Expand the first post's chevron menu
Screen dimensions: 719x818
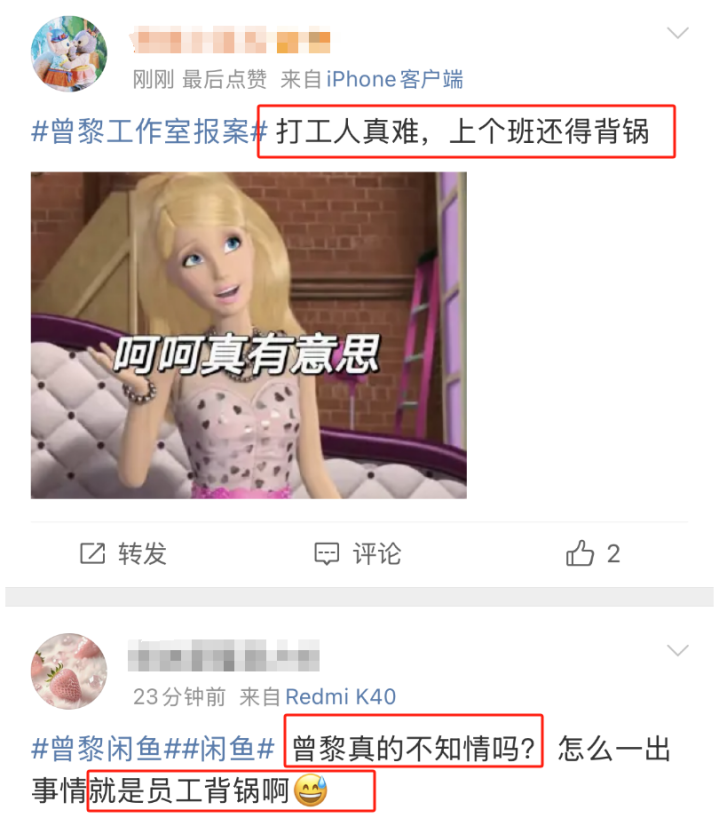click(x=678, y=33)
